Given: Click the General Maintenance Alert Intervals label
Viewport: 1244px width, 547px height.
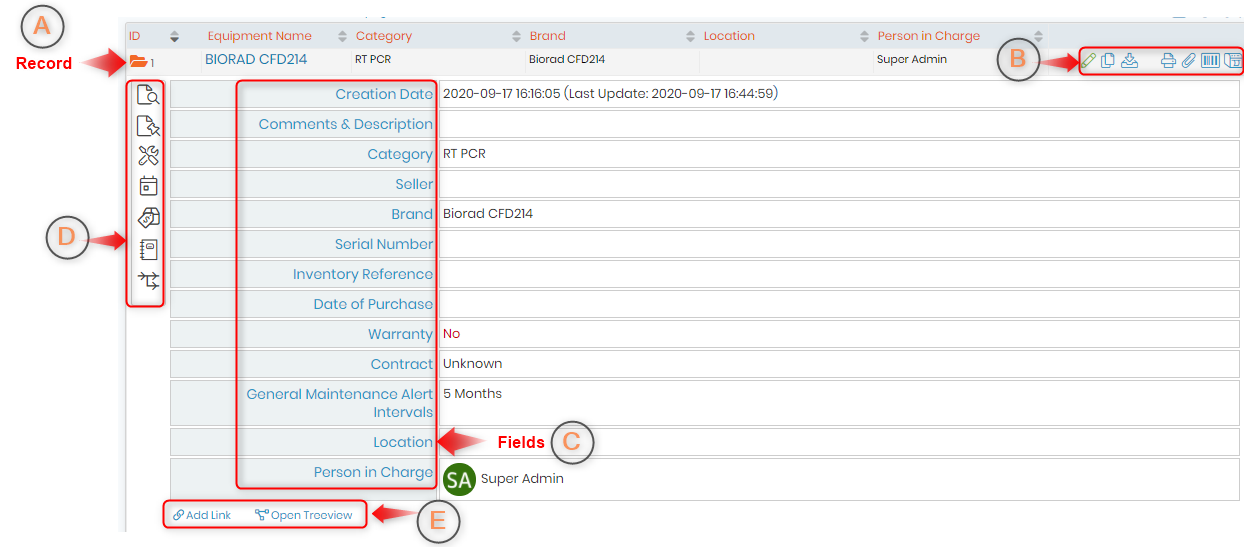Looking at the screenshot, I should 340,403.
